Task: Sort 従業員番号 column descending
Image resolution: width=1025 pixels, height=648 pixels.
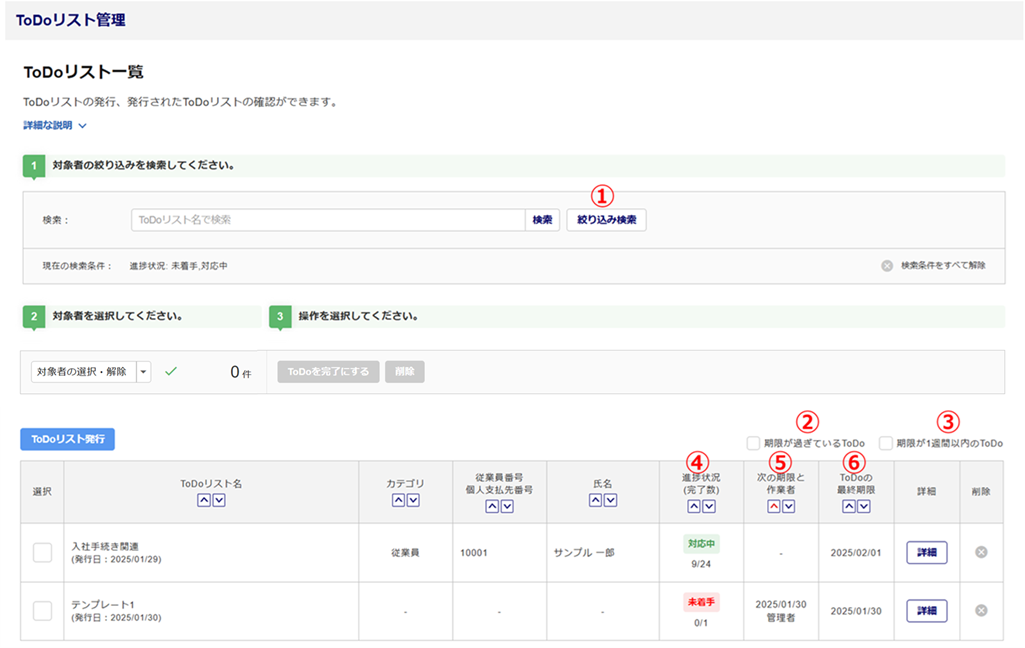Action: tap(507, 507)
